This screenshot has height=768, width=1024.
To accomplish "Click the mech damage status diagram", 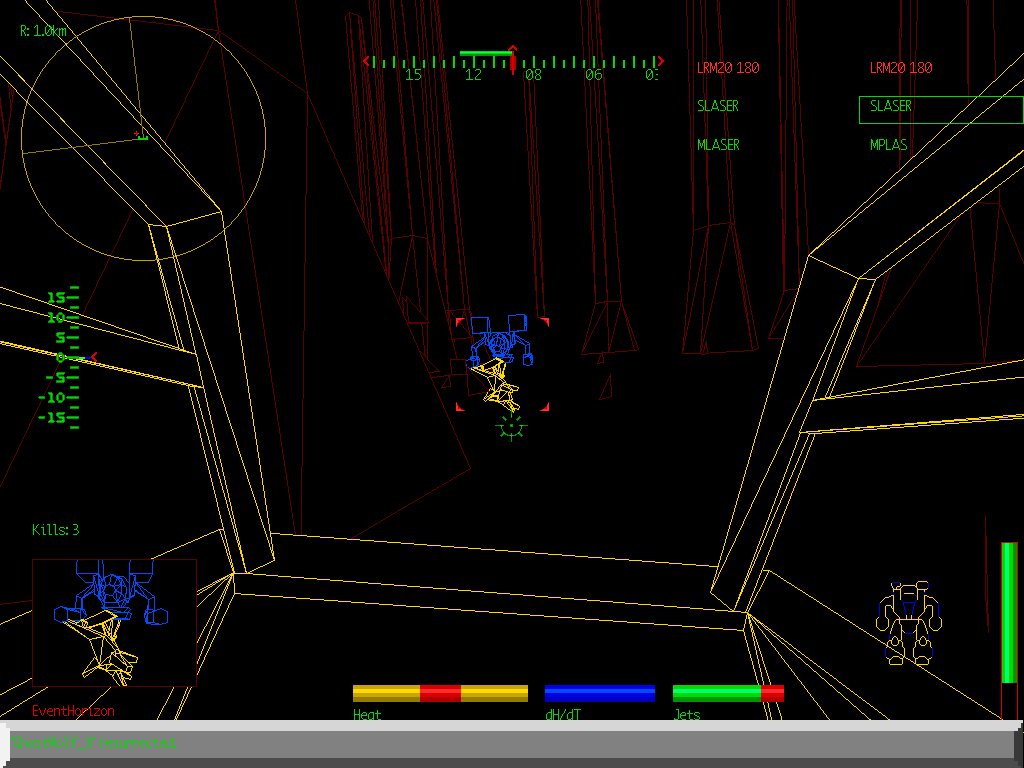I will coord(907,623).
